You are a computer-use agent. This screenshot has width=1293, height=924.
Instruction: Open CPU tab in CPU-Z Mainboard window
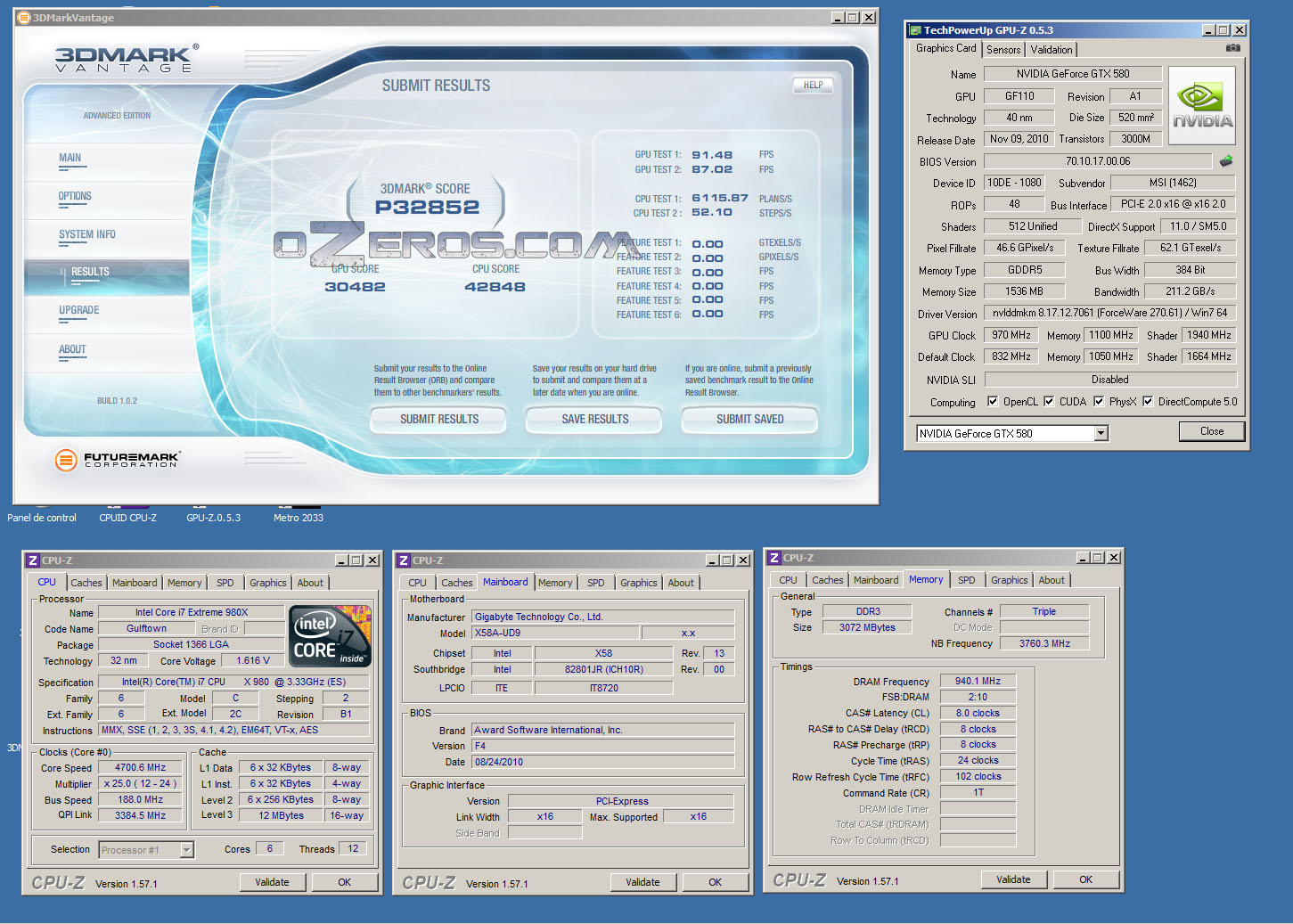(417, 583)
